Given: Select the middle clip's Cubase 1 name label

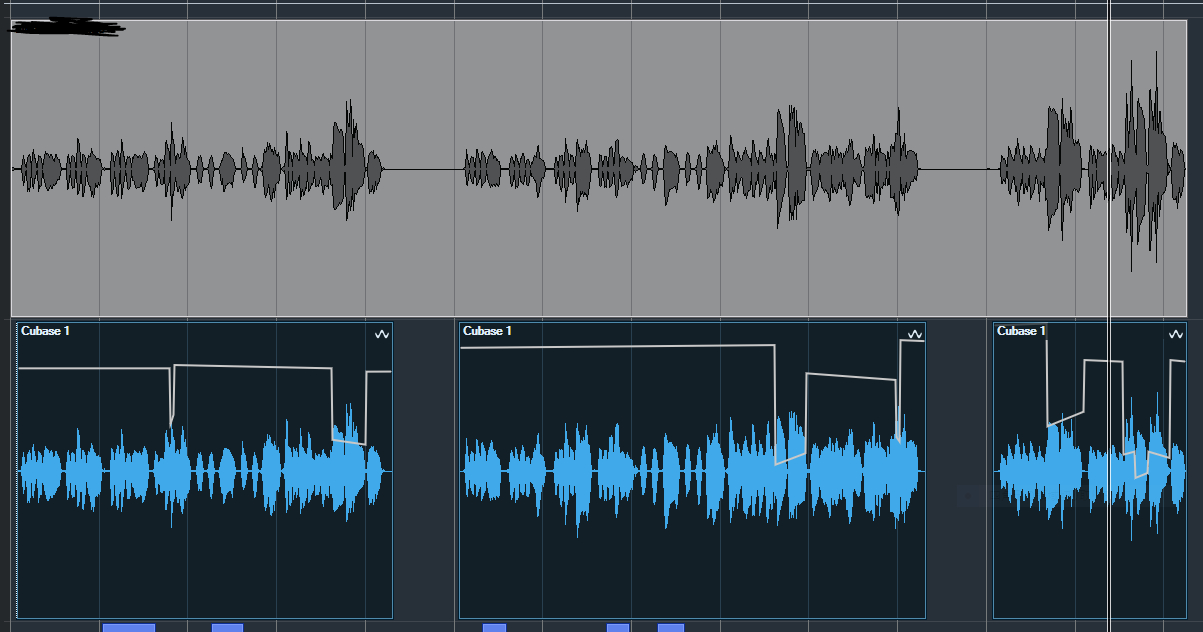Looking at the screenshot, I should pos(488,331).
